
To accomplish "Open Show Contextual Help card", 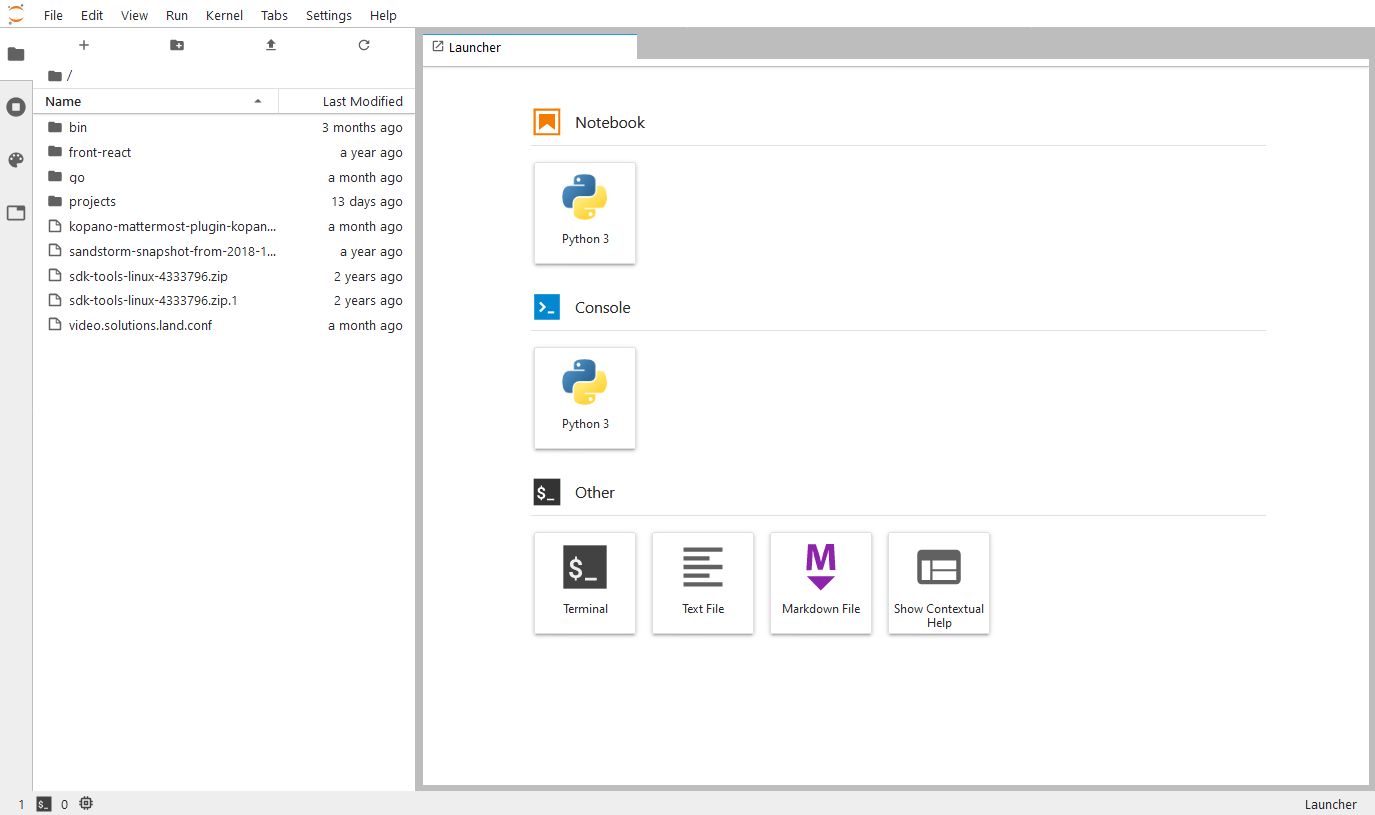I will [x=939, y=583].
